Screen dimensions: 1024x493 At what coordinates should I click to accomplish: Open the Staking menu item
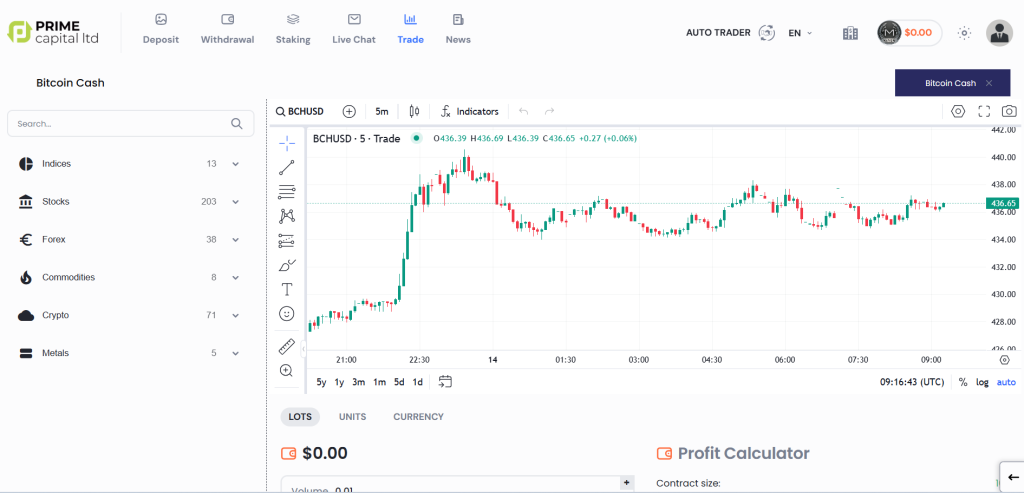click(293, 29)
